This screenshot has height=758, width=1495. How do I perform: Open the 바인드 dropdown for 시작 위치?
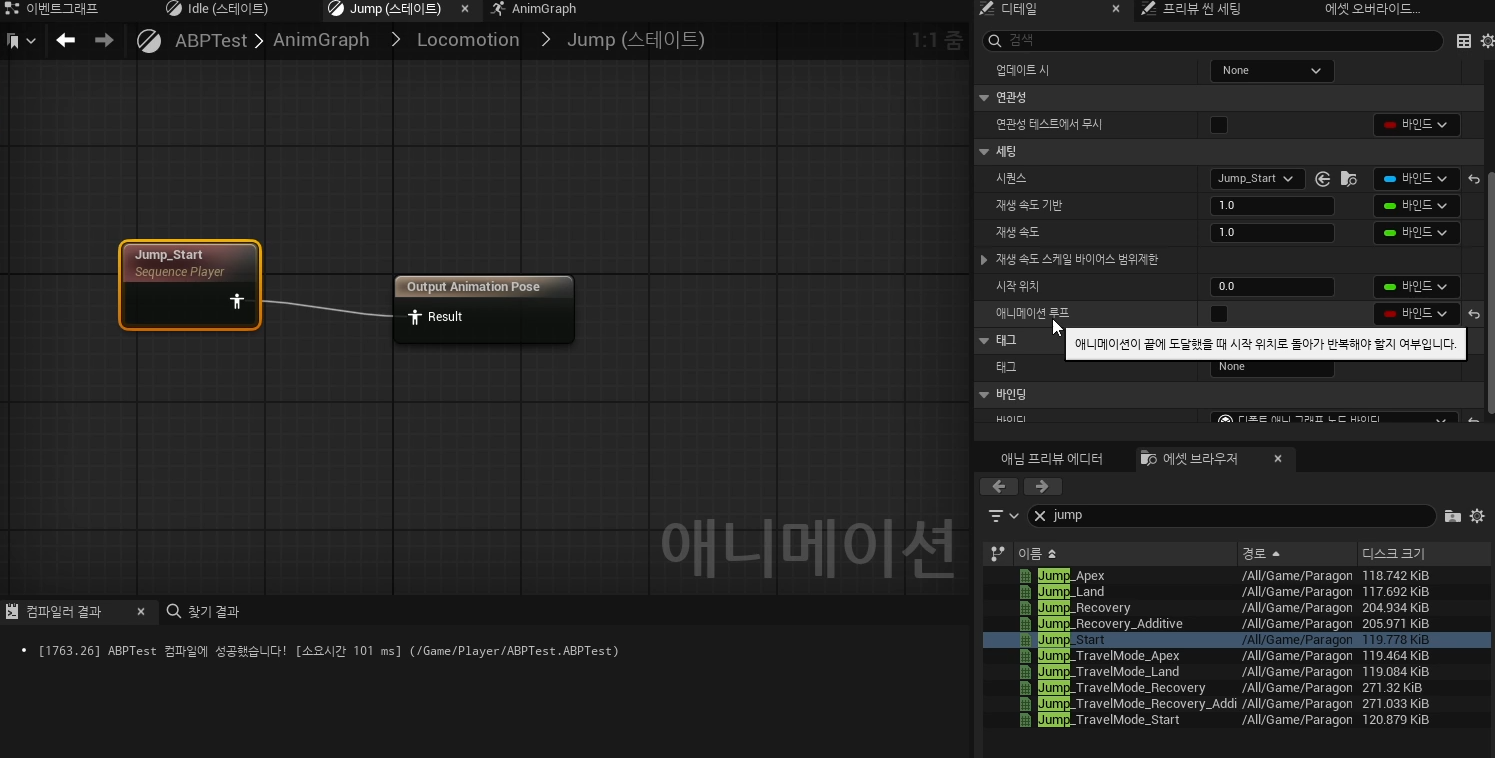1416,287
